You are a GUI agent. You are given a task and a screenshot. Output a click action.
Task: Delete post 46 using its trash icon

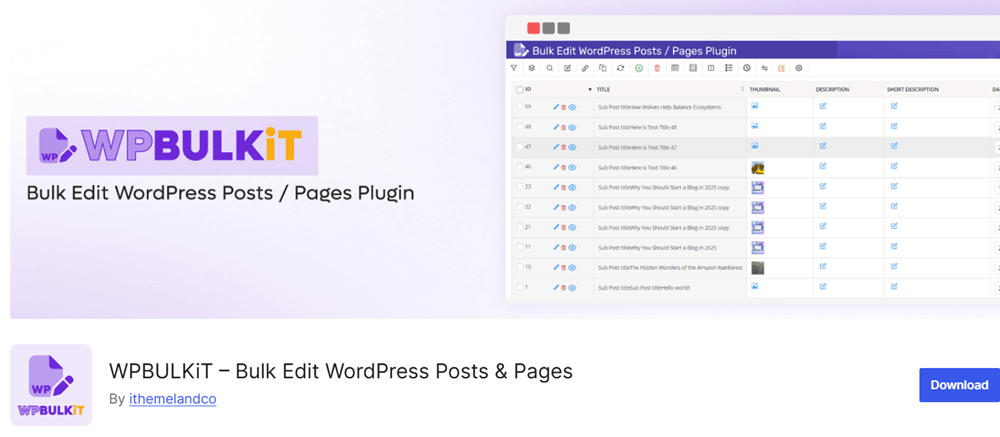click(x=564, y=167)
